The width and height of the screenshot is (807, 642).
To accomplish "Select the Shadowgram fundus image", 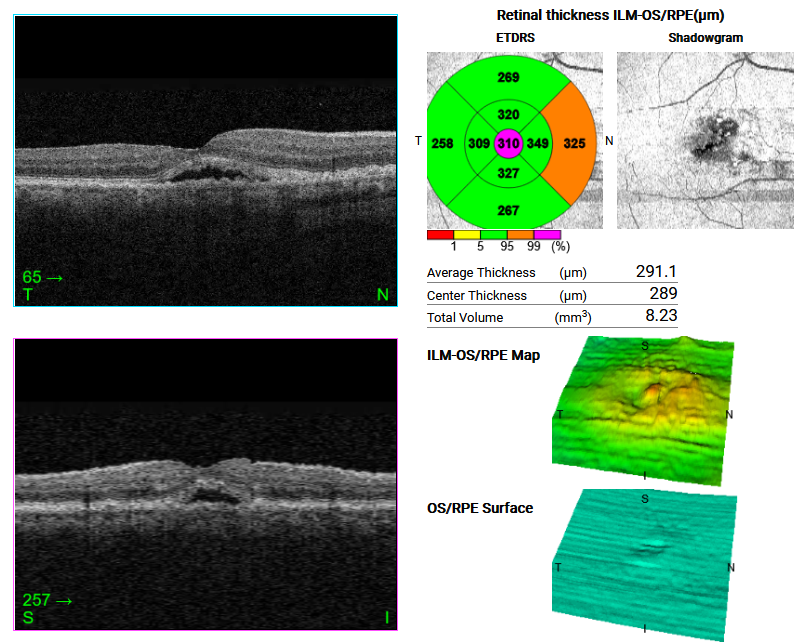I will (705, 140).
